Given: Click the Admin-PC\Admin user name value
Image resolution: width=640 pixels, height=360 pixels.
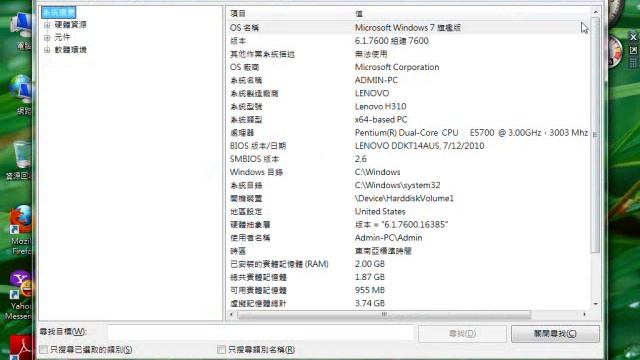Looking at the screenshot, I should (389, 238).
